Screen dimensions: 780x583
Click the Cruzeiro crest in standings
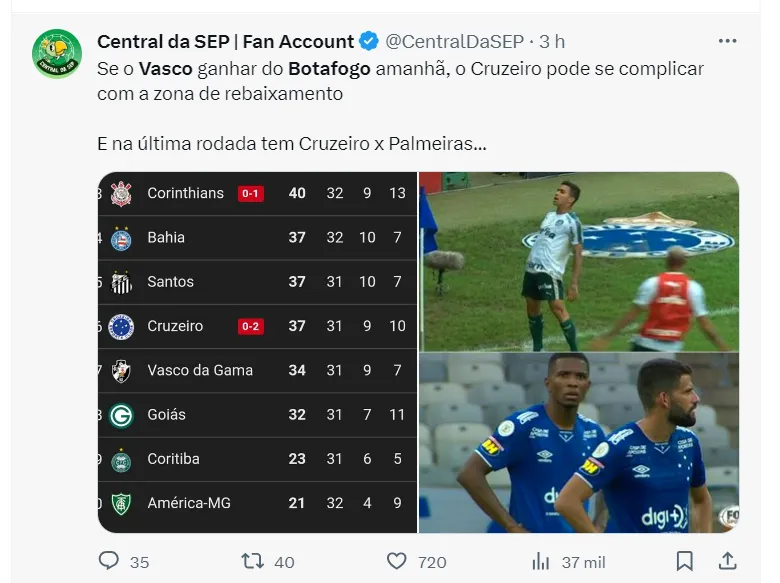pos(121,326)
